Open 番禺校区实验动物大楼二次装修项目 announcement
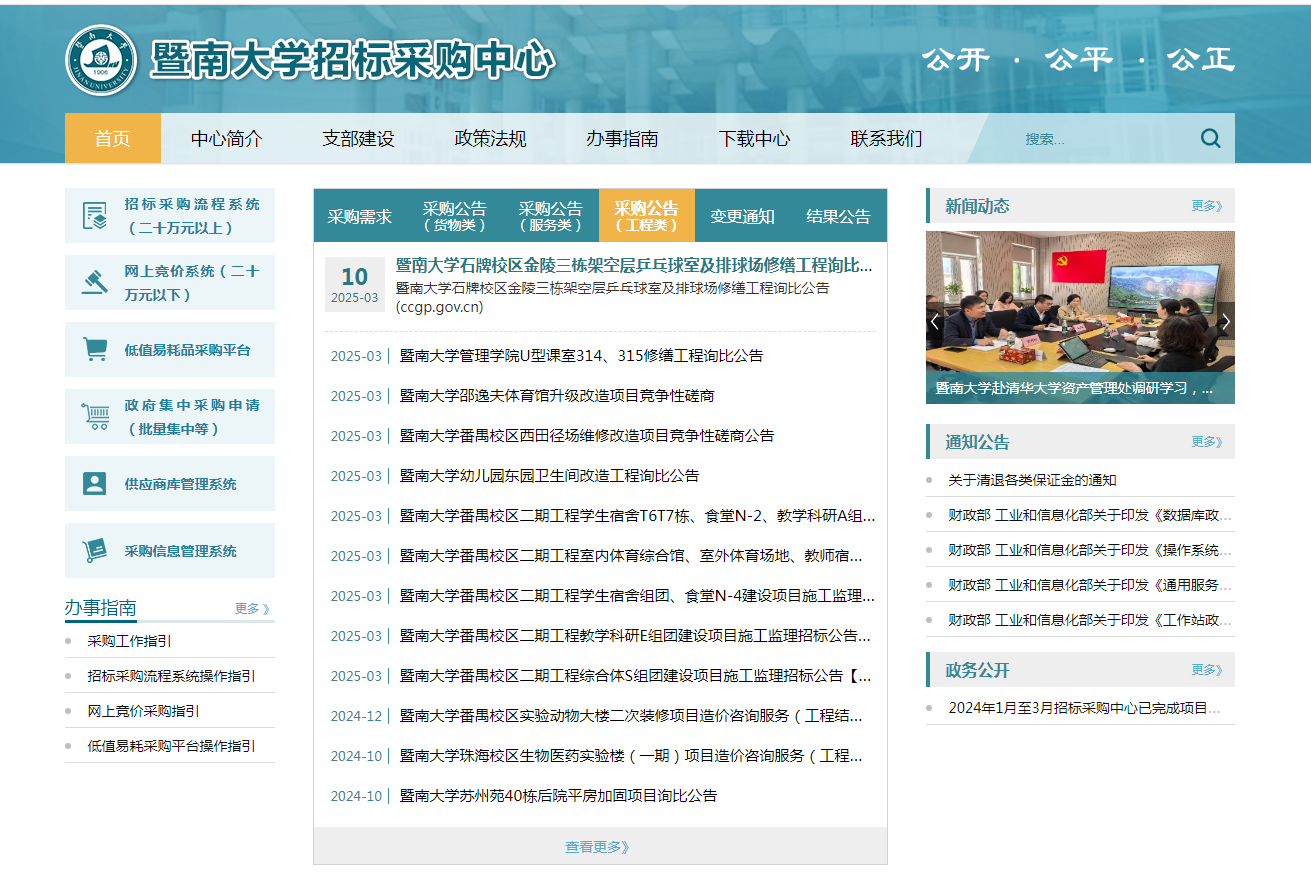 coord(631,715)
